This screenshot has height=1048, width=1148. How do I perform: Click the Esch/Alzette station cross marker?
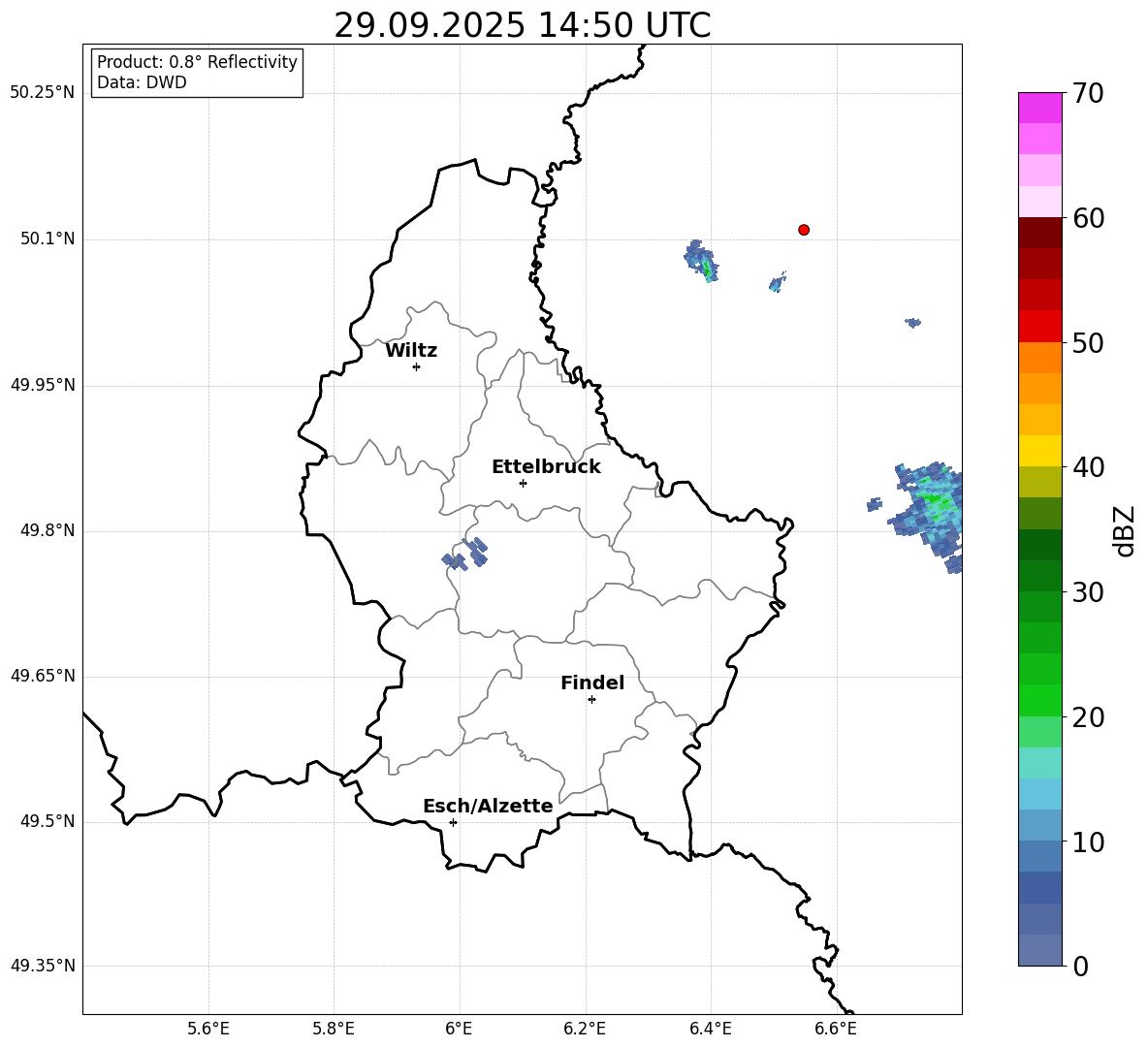tap(453, 822)
